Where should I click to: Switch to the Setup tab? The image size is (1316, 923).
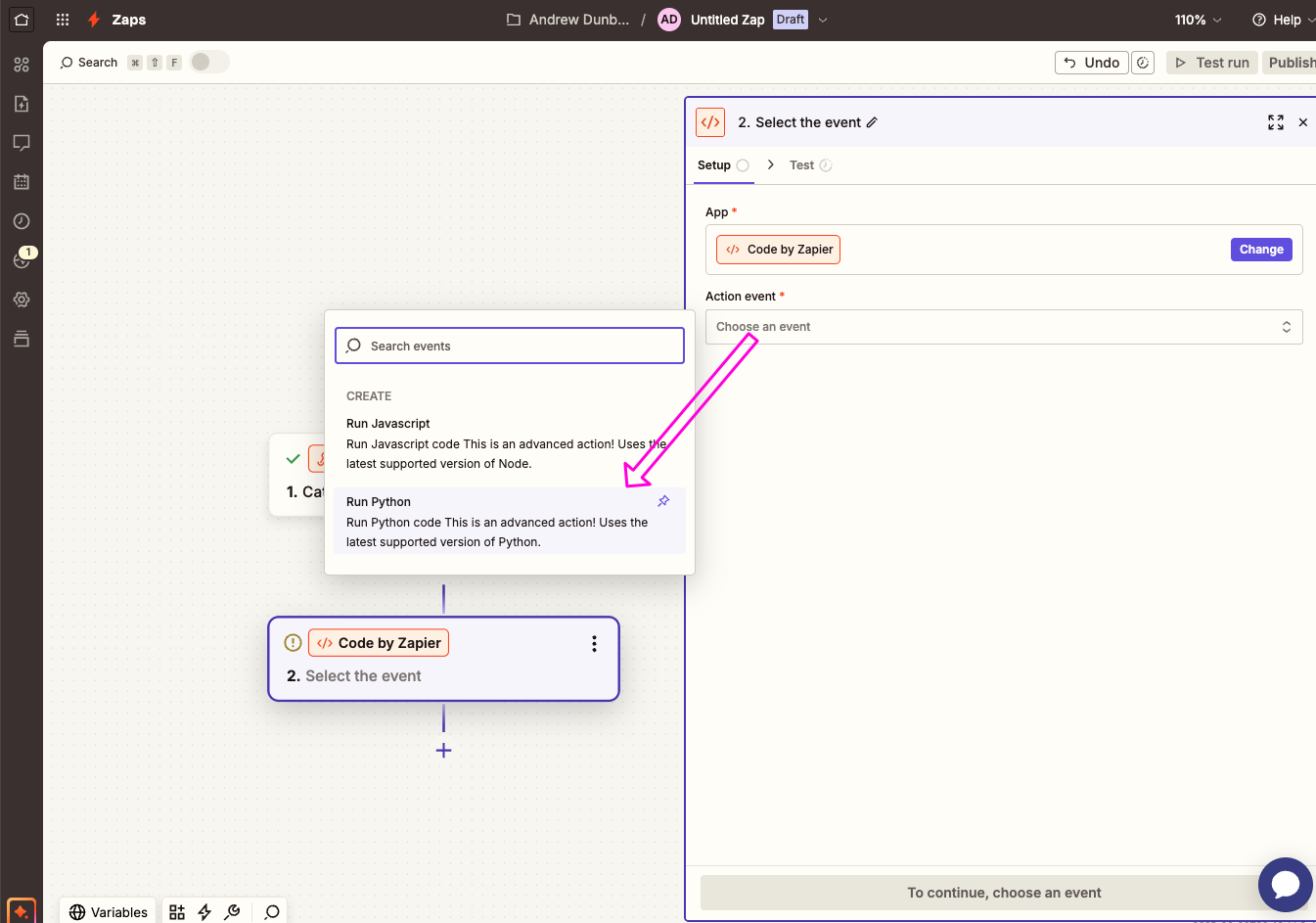tap(723, 165)
